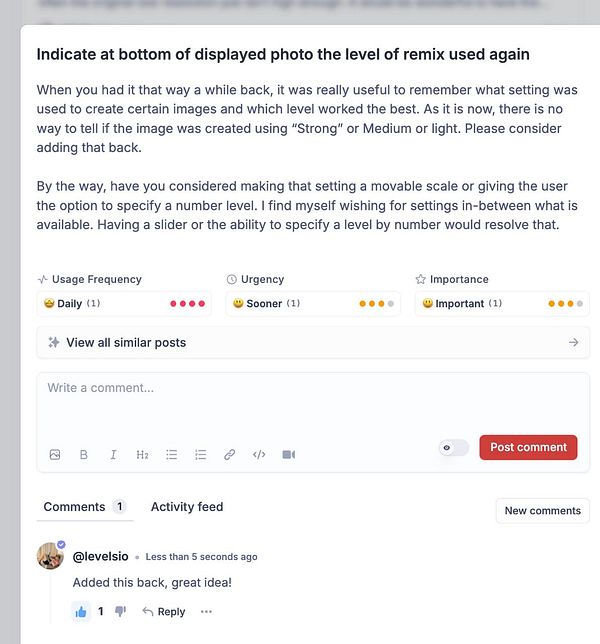Image resolution: width=600 pixels, height=644 pixels.
Task: Click the Post comment button
Action: 528,447
